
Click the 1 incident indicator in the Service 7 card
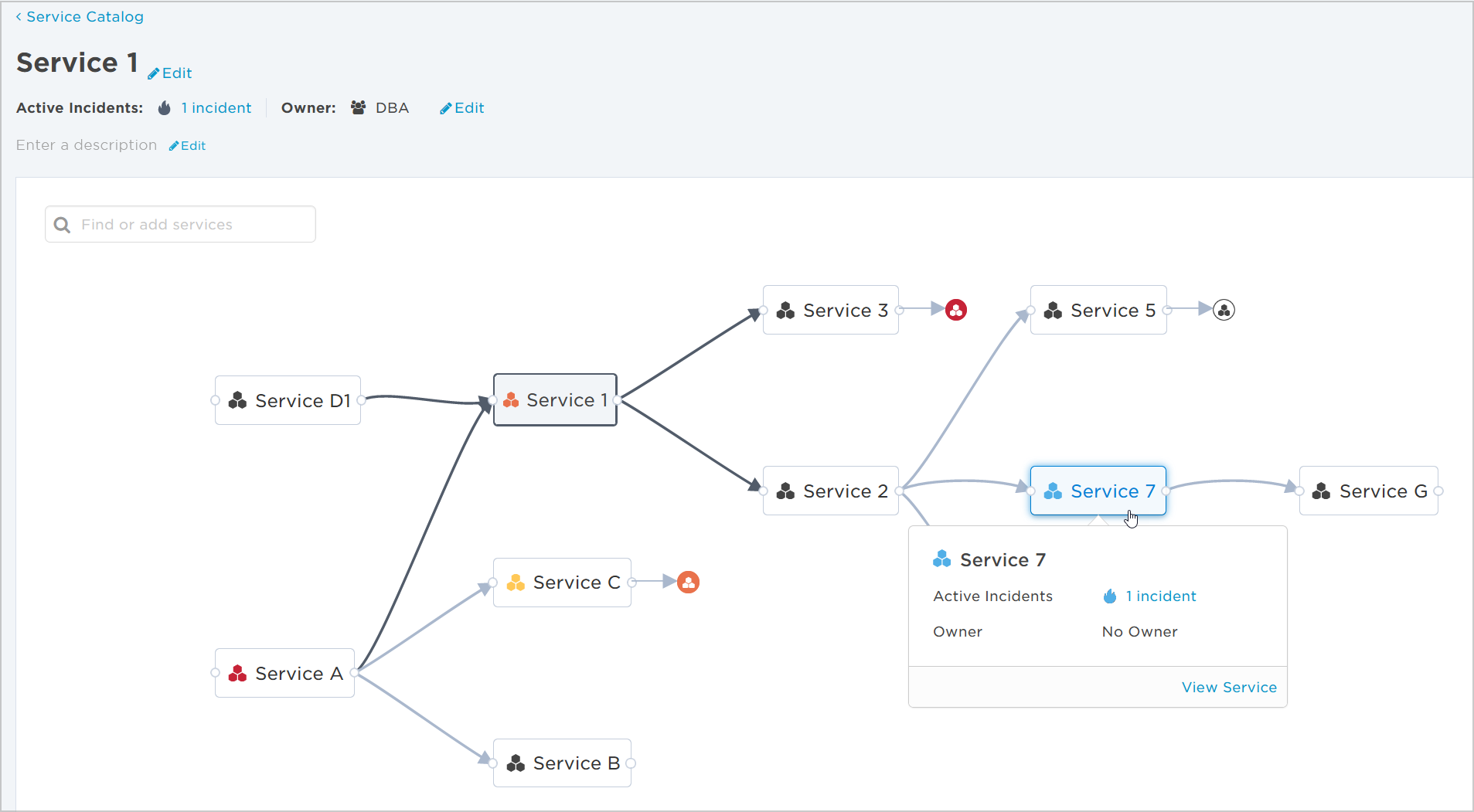coord(1159,596)
